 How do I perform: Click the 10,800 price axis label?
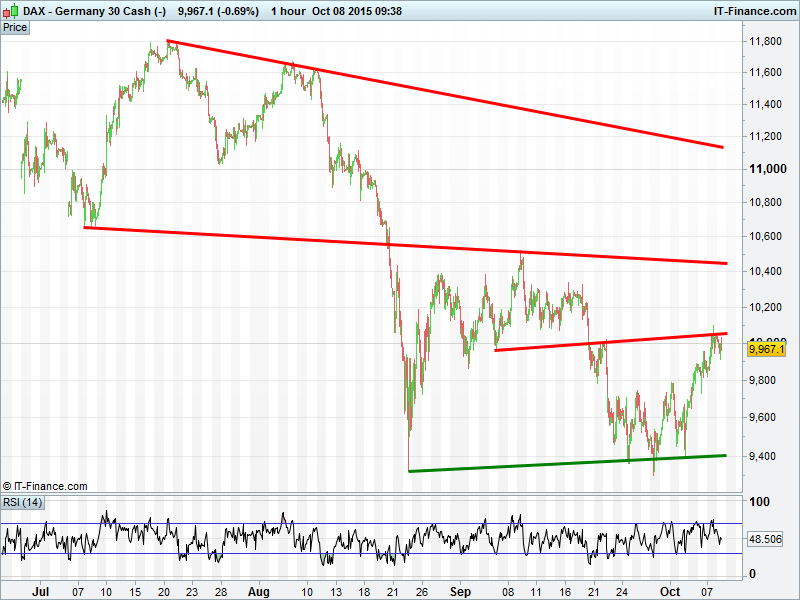coord(765,203)
